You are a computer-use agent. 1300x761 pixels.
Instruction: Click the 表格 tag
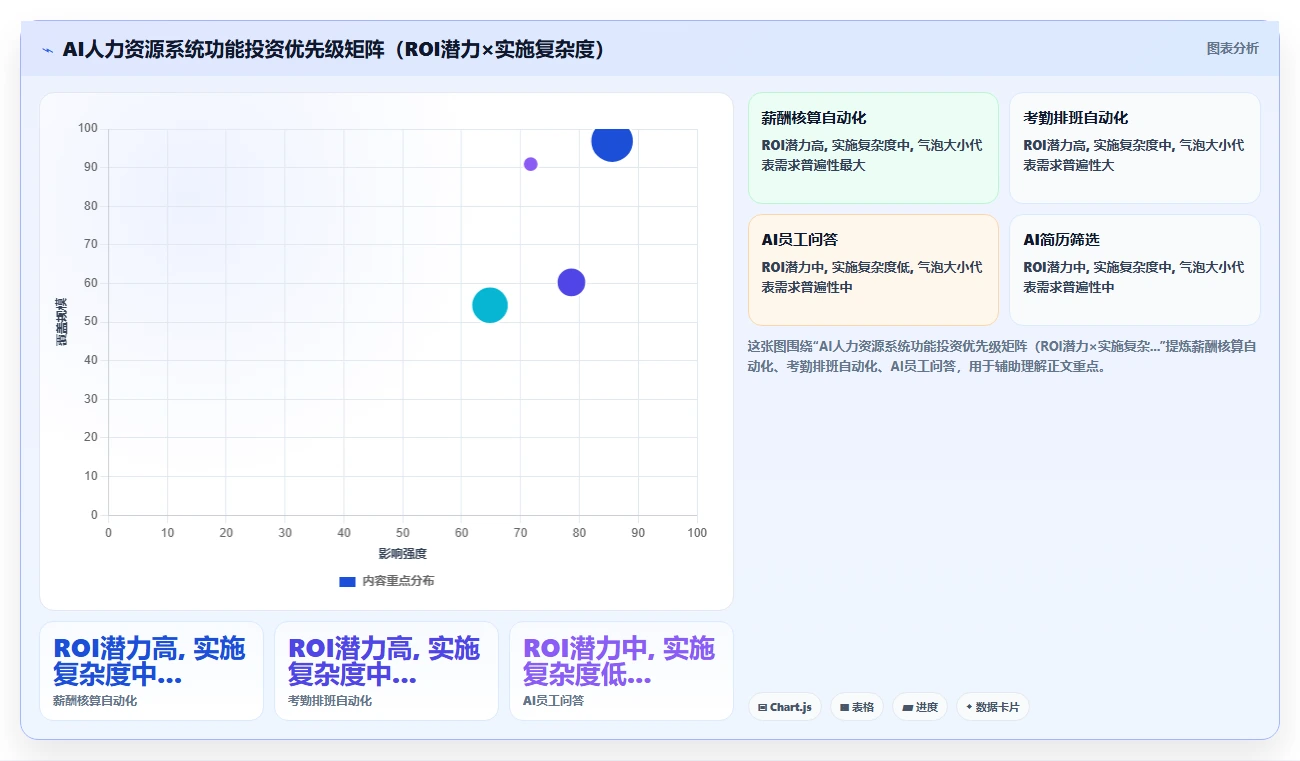tap(857, 707)
